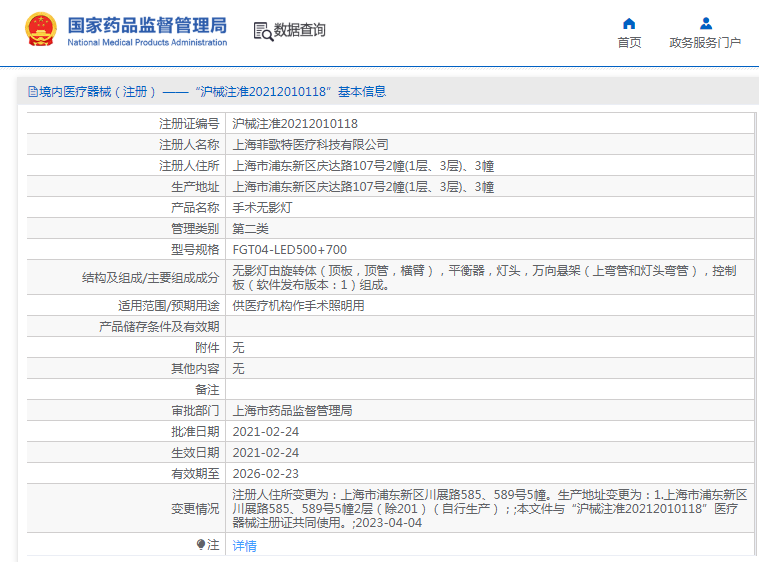Click the document icon before 境内医疗器械
Viewport: 759px width, 562px height.
(32, 91)
